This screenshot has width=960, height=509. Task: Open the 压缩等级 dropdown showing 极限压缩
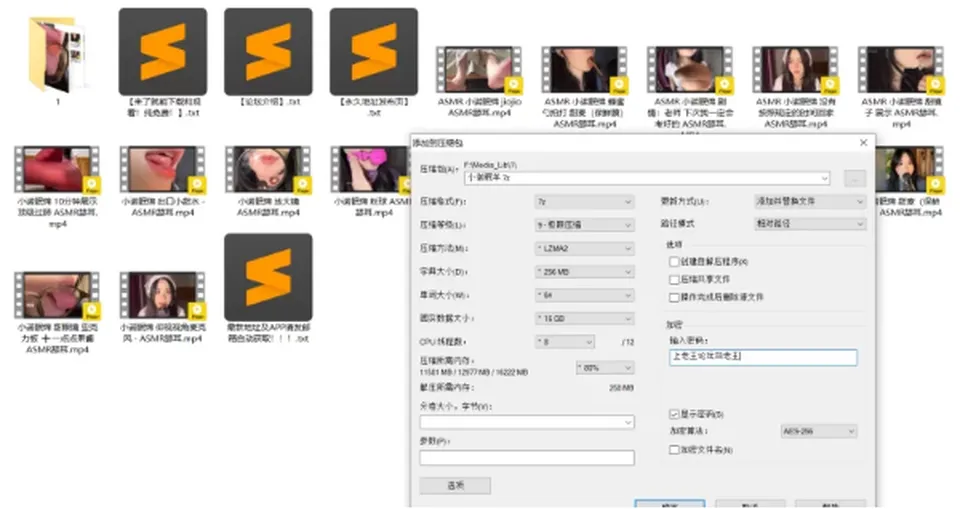[585, 225]
